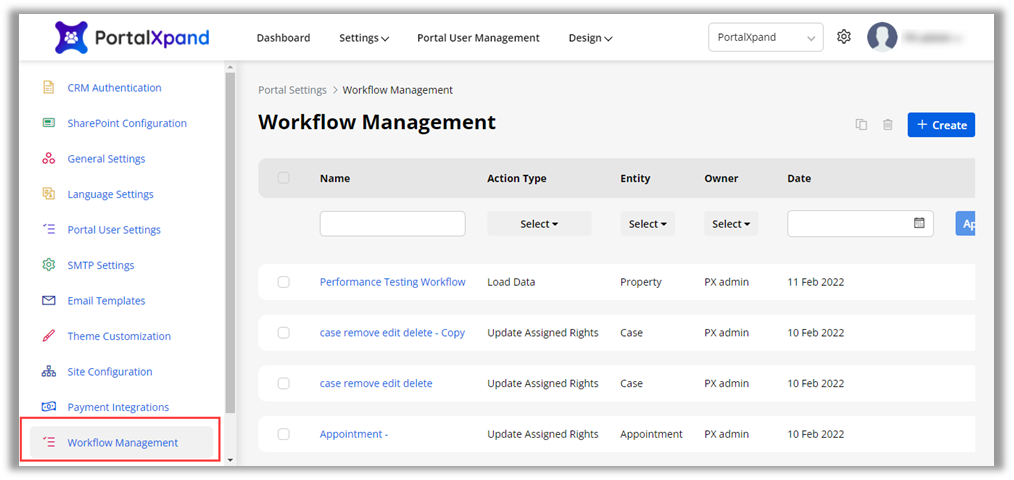
Task: Click the SharePoint Configuration sidebar icon
Action: (x=48, y=123)
